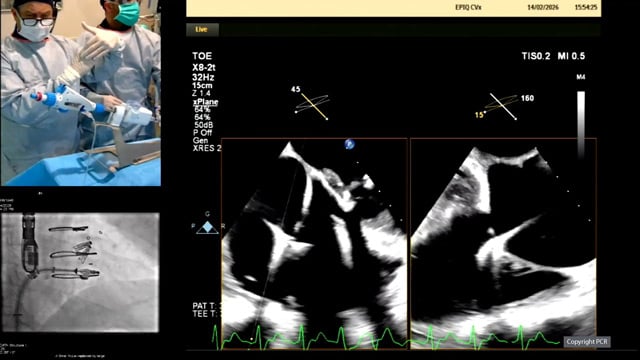
Task: Click the 14/02/2026 date in header
Action: [543, 7]
